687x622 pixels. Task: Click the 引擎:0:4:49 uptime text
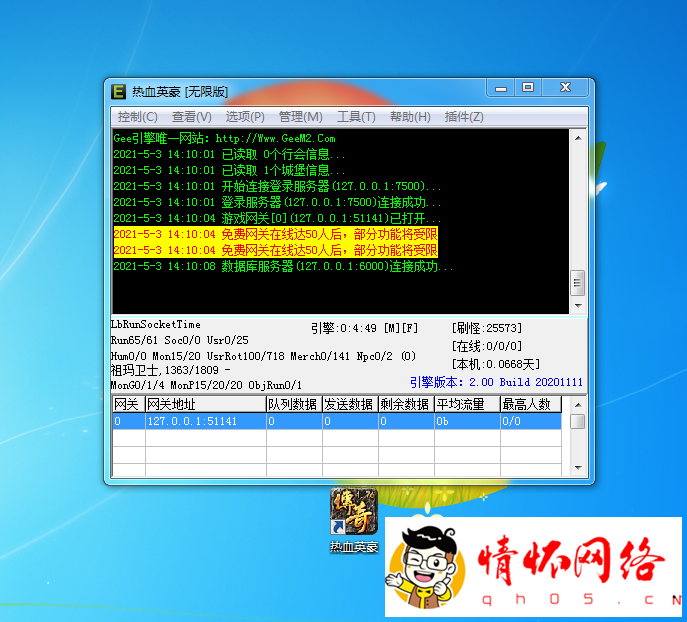click(x=365, y=328)
